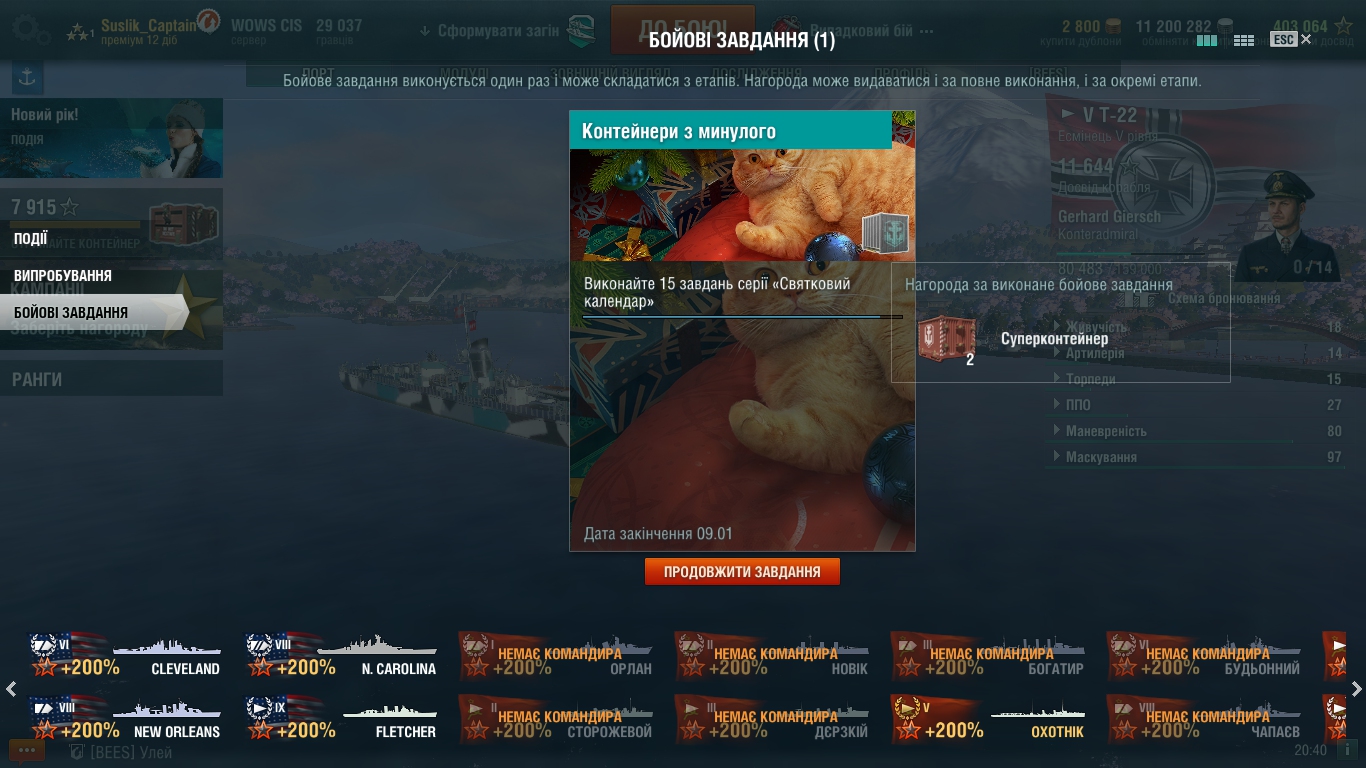1366x768 pixels.
Task: Click the Суперконтейнер reward crate icon
Action: 946,339
